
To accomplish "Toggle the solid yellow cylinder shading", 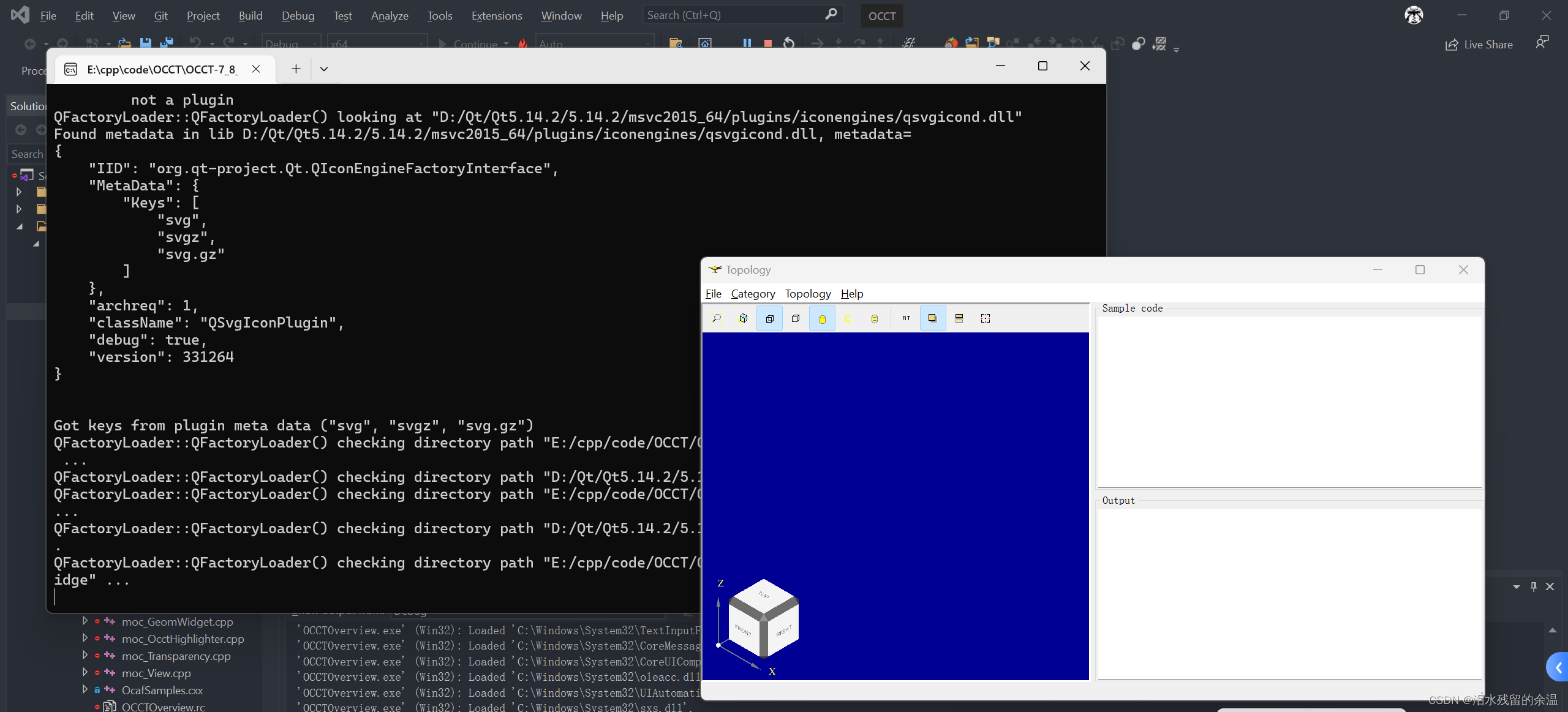I will click(x=822, y=318).
